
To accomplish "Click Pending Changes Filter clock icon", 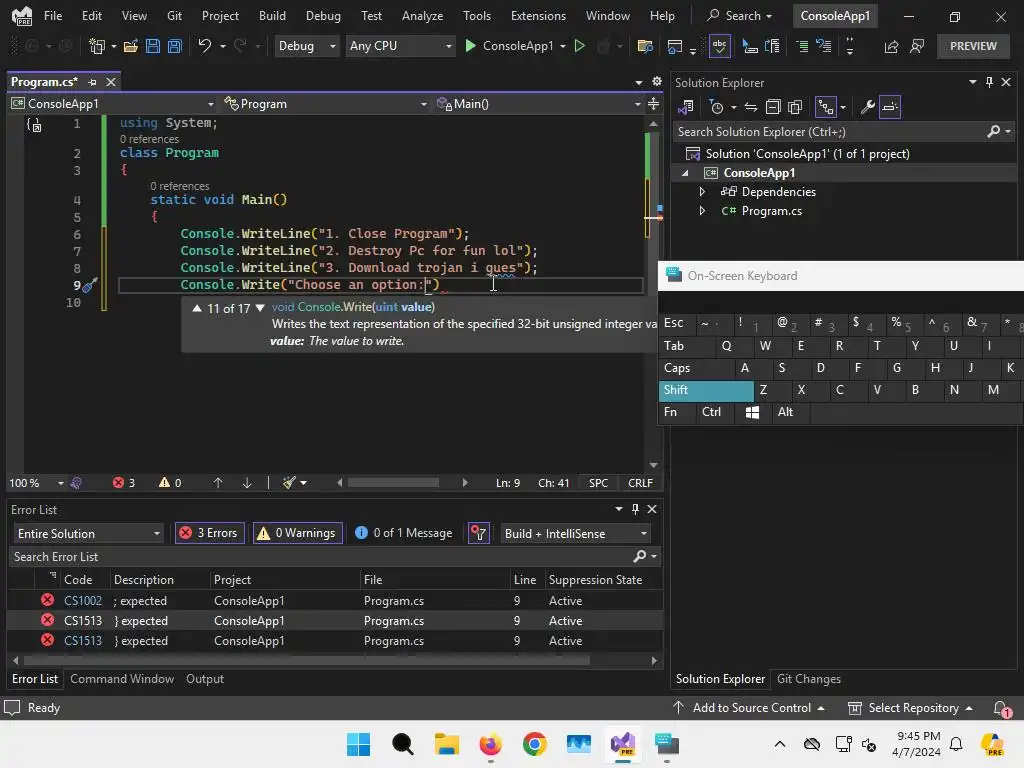I will pyautogui.click(x=716, y=106).
